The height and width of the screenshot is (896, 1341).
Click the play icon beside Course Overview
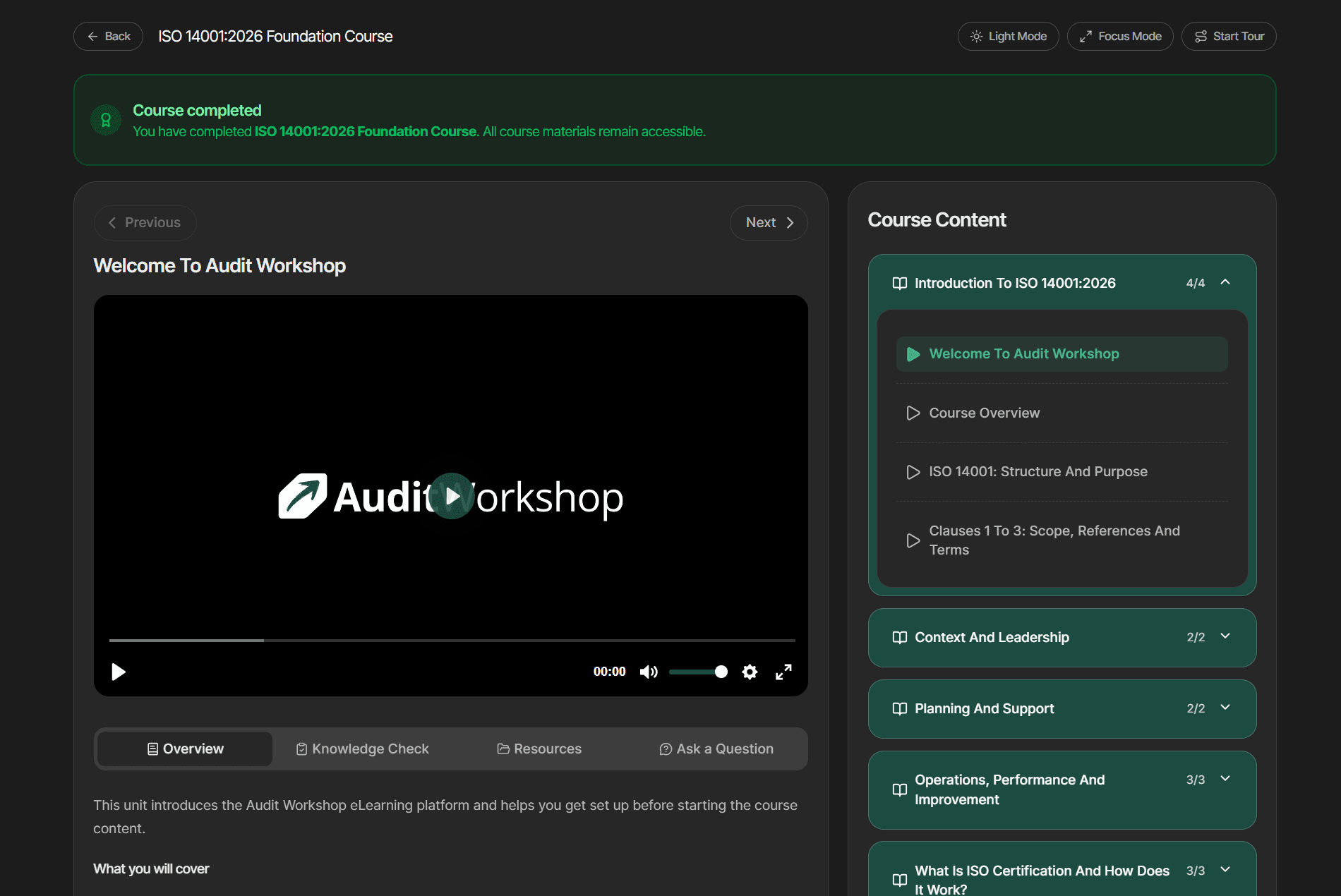pos(913,413)
